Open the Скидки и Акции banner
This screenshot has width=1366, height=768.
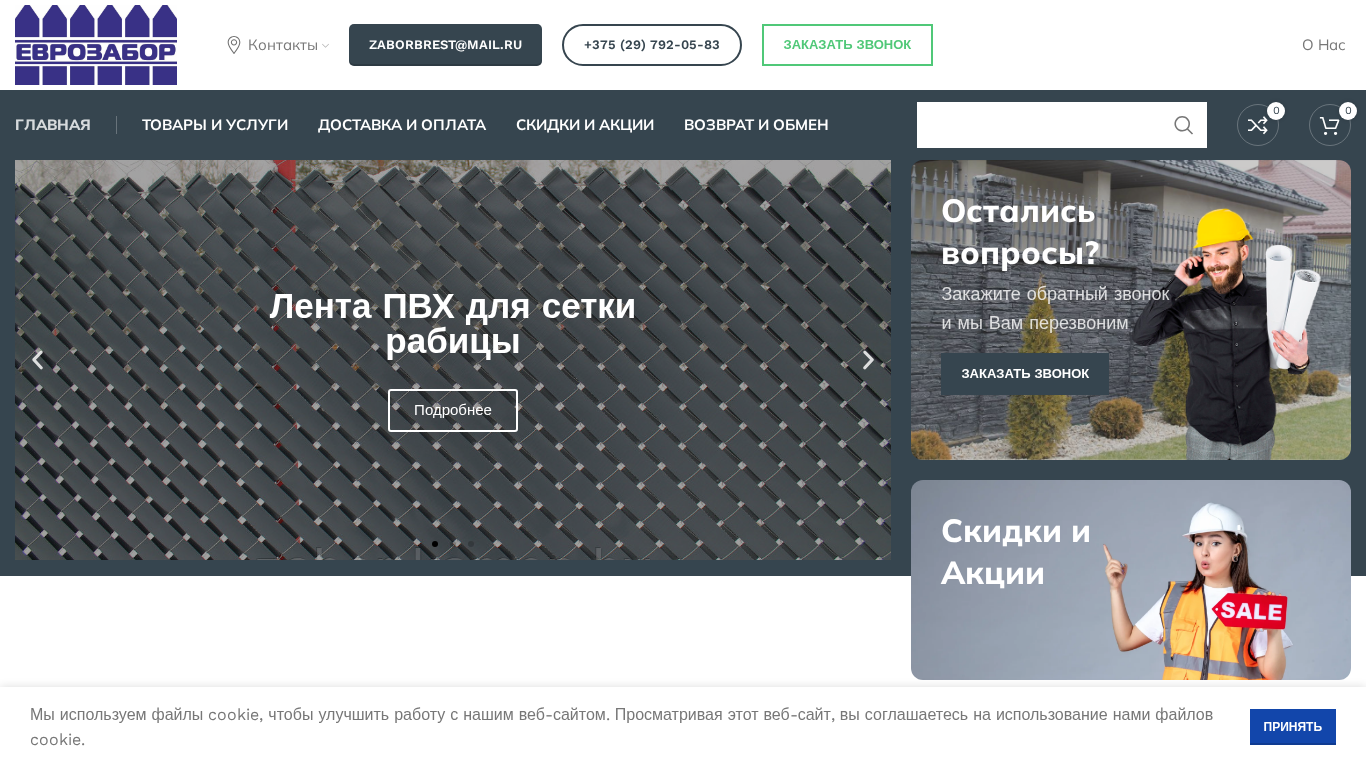(x=1131, y=580)
